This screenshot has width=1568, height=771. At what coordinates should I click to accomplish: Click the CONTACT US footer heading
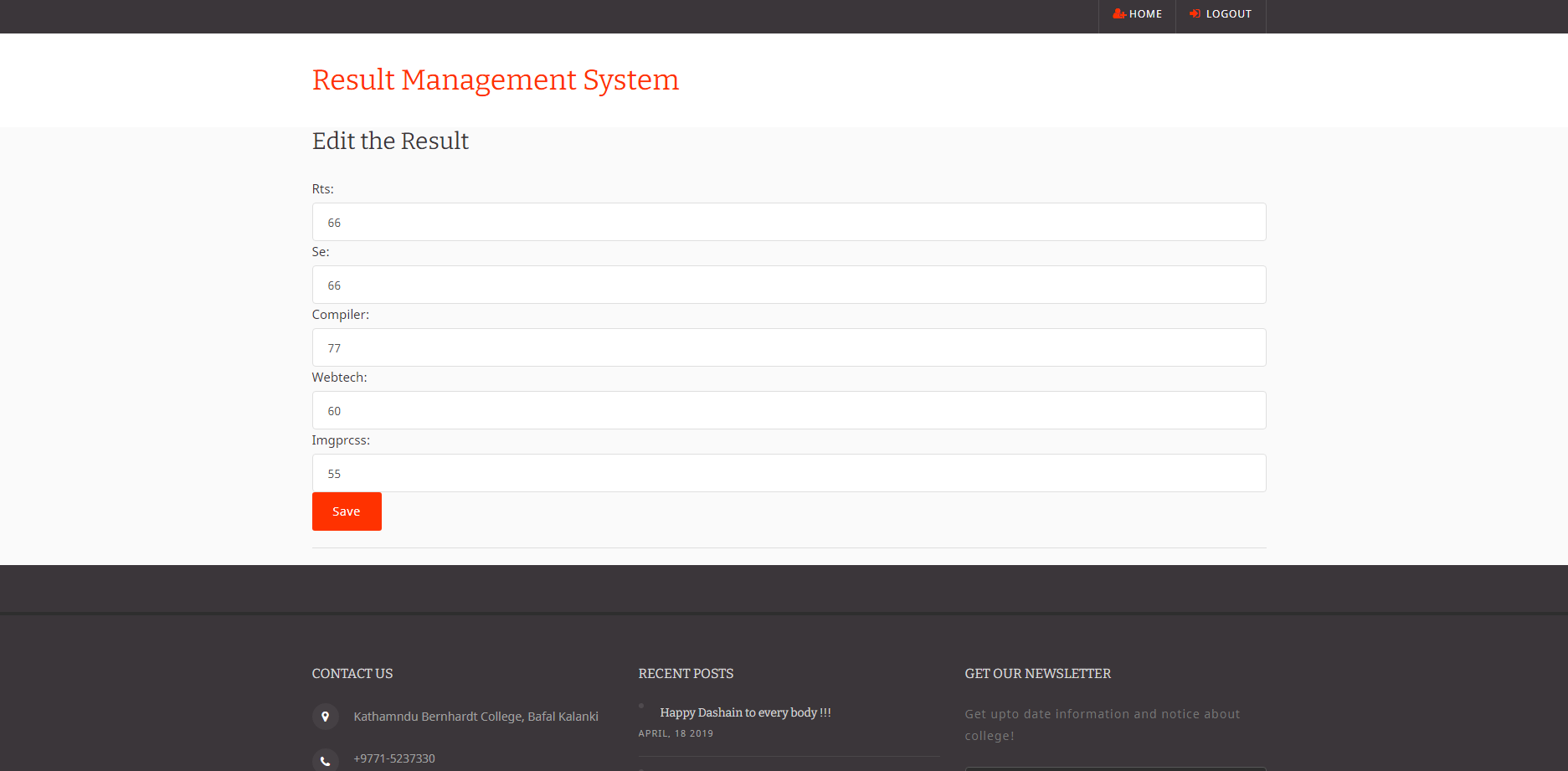coord(352,674)
